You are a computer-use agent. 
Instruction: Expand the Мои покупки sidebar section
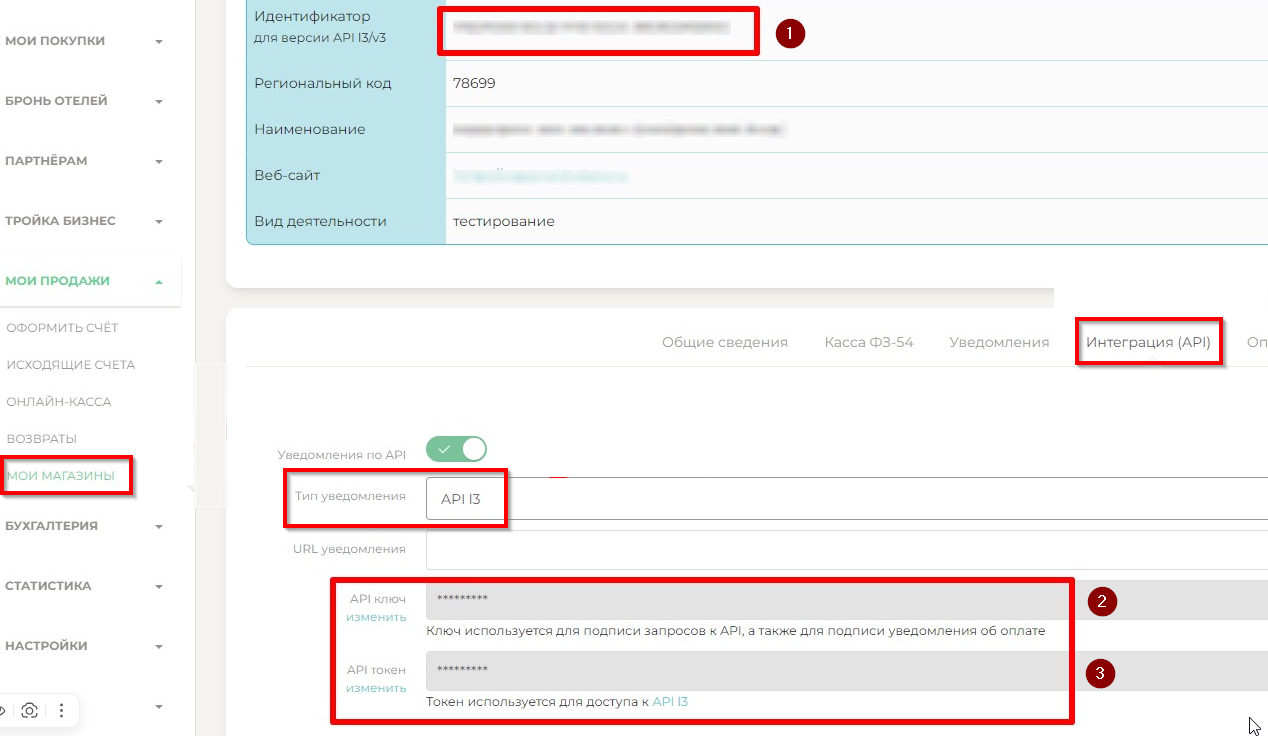83,41
